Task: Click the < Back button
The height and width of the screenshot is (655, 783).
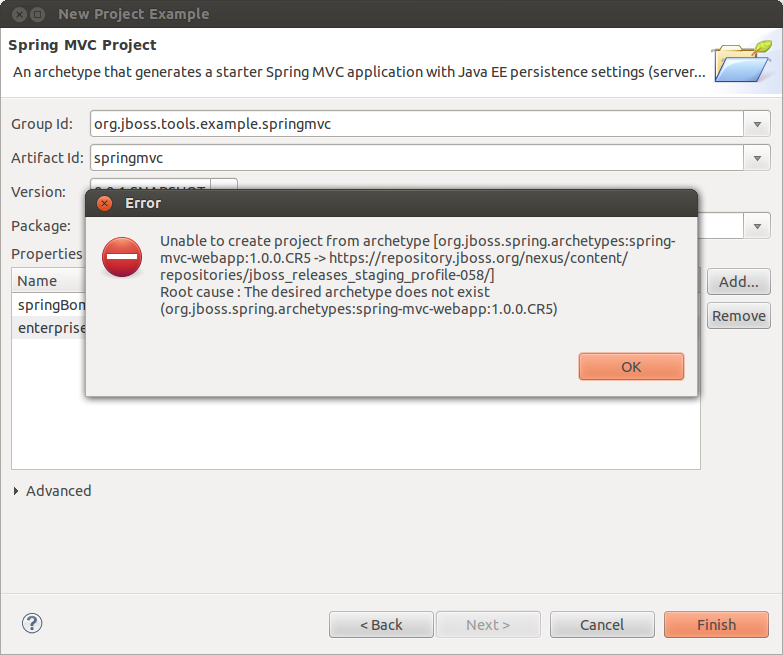Action: [x=381, y=625]
